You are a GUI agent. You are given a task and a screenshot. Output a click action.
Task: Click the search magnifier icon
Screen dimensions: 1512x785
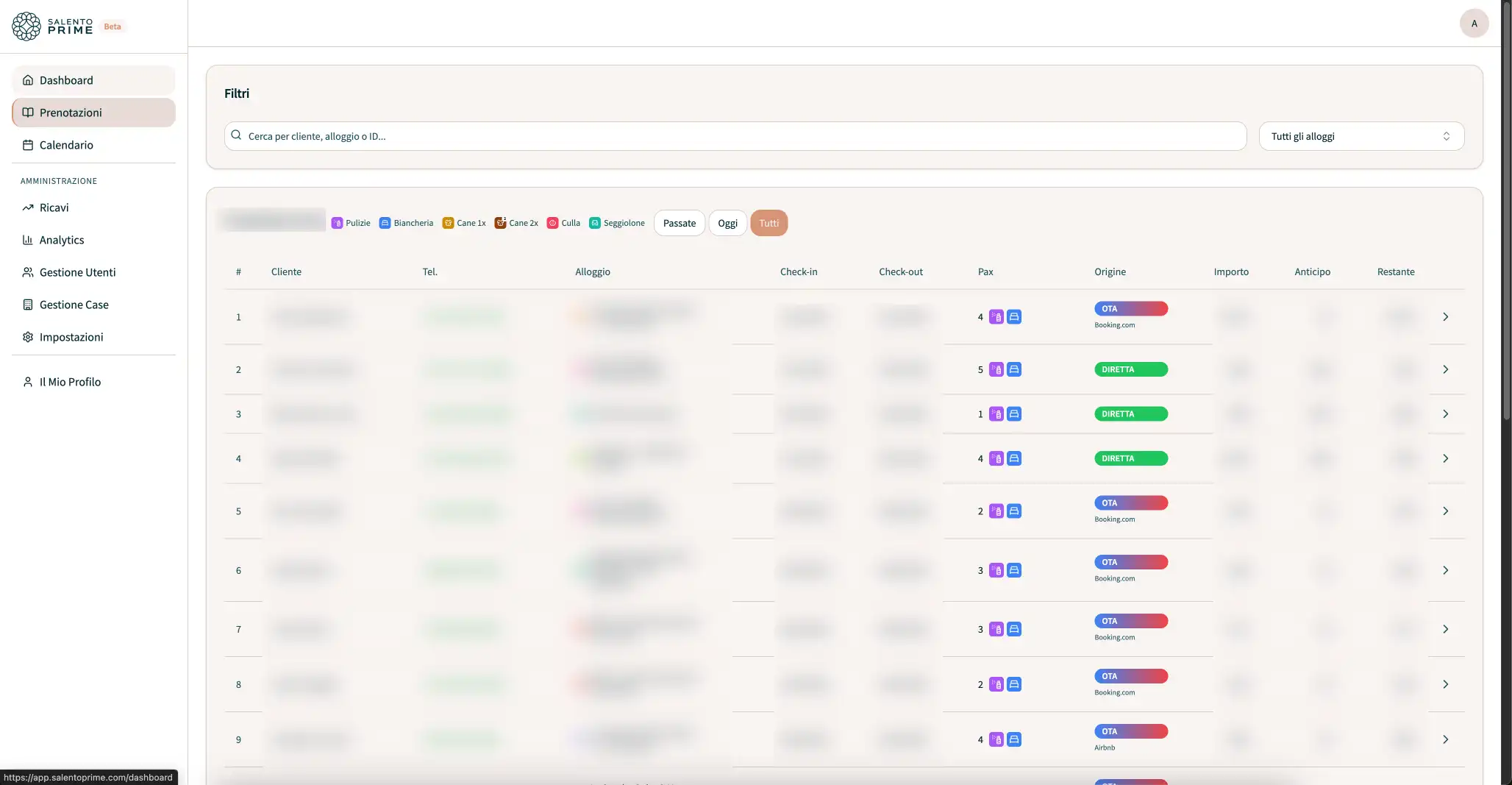(x=236, y=135)
